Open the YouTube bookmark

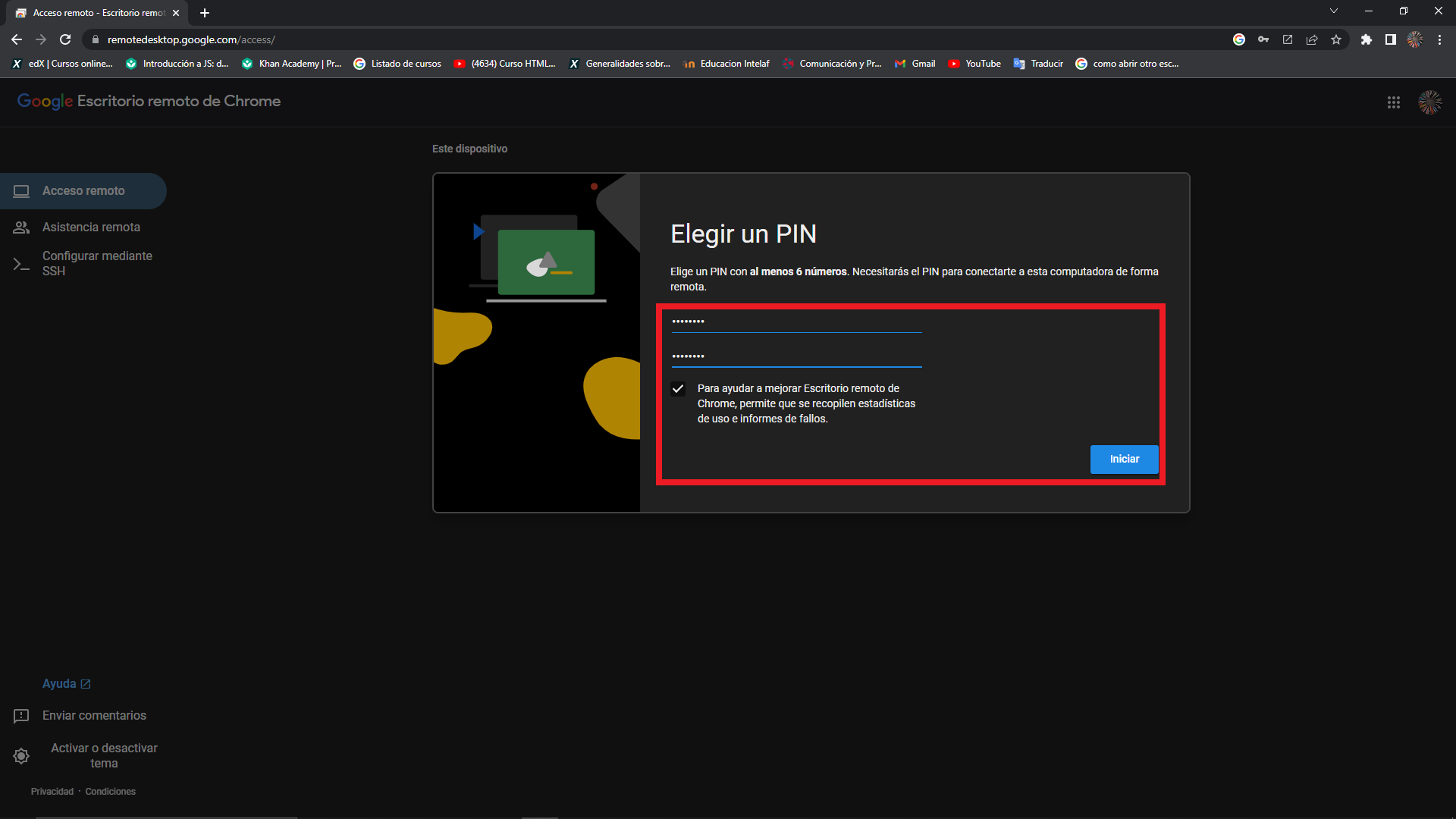[x=974, y=64]
